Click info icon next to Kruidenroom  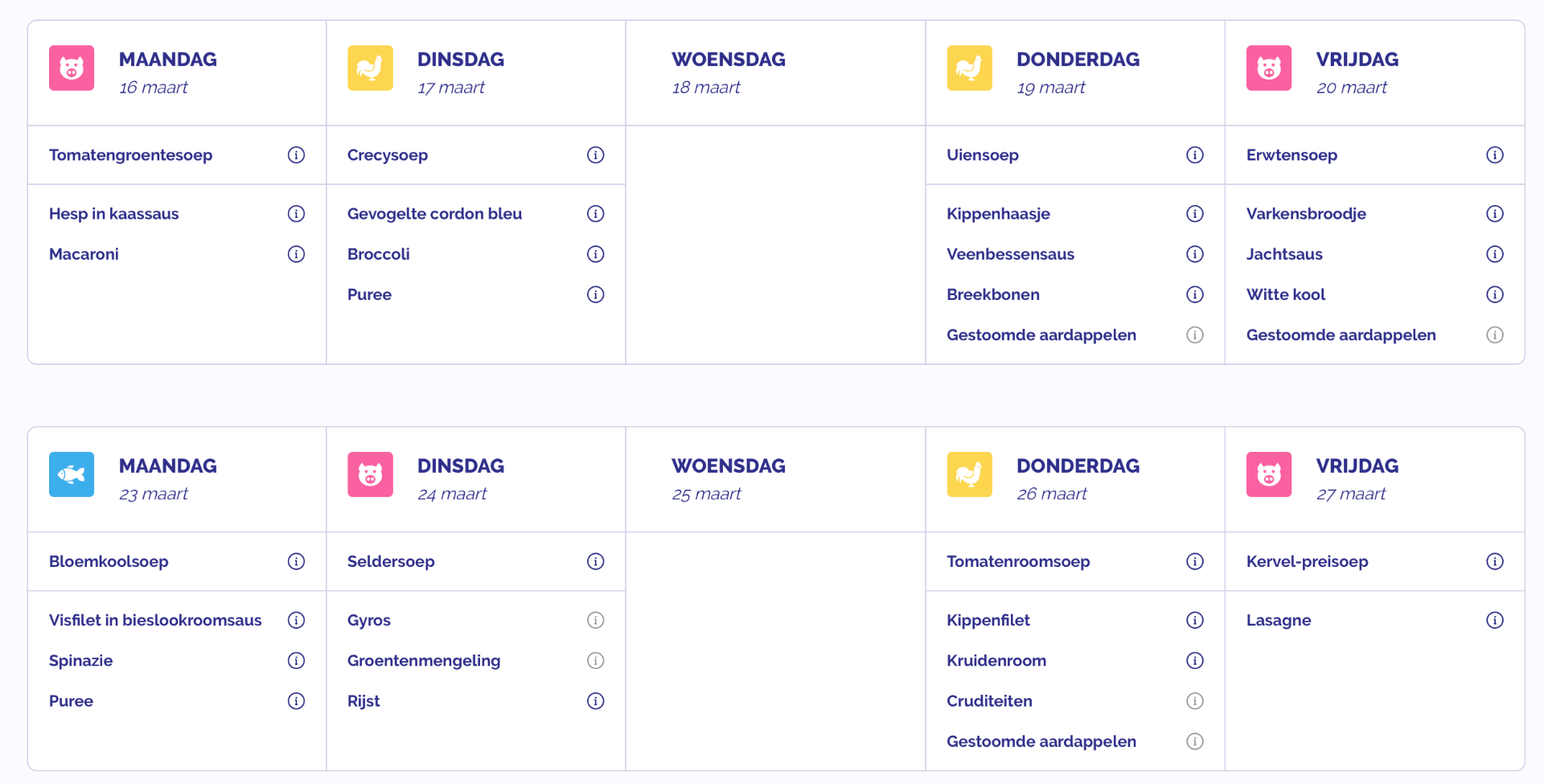pyautogui.click(x=1195, y=661)
